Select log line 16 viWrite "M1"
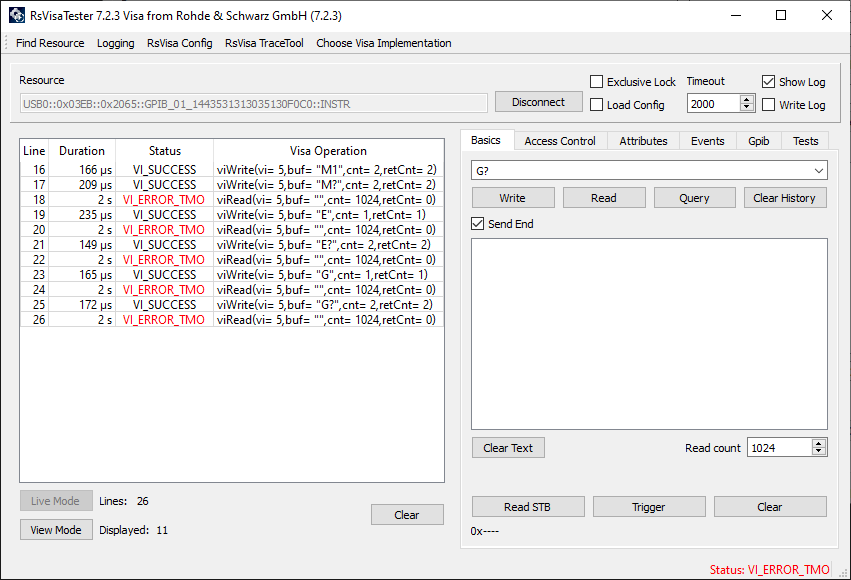The height and width of the screenshot is (580, 851). click(232, 170)
